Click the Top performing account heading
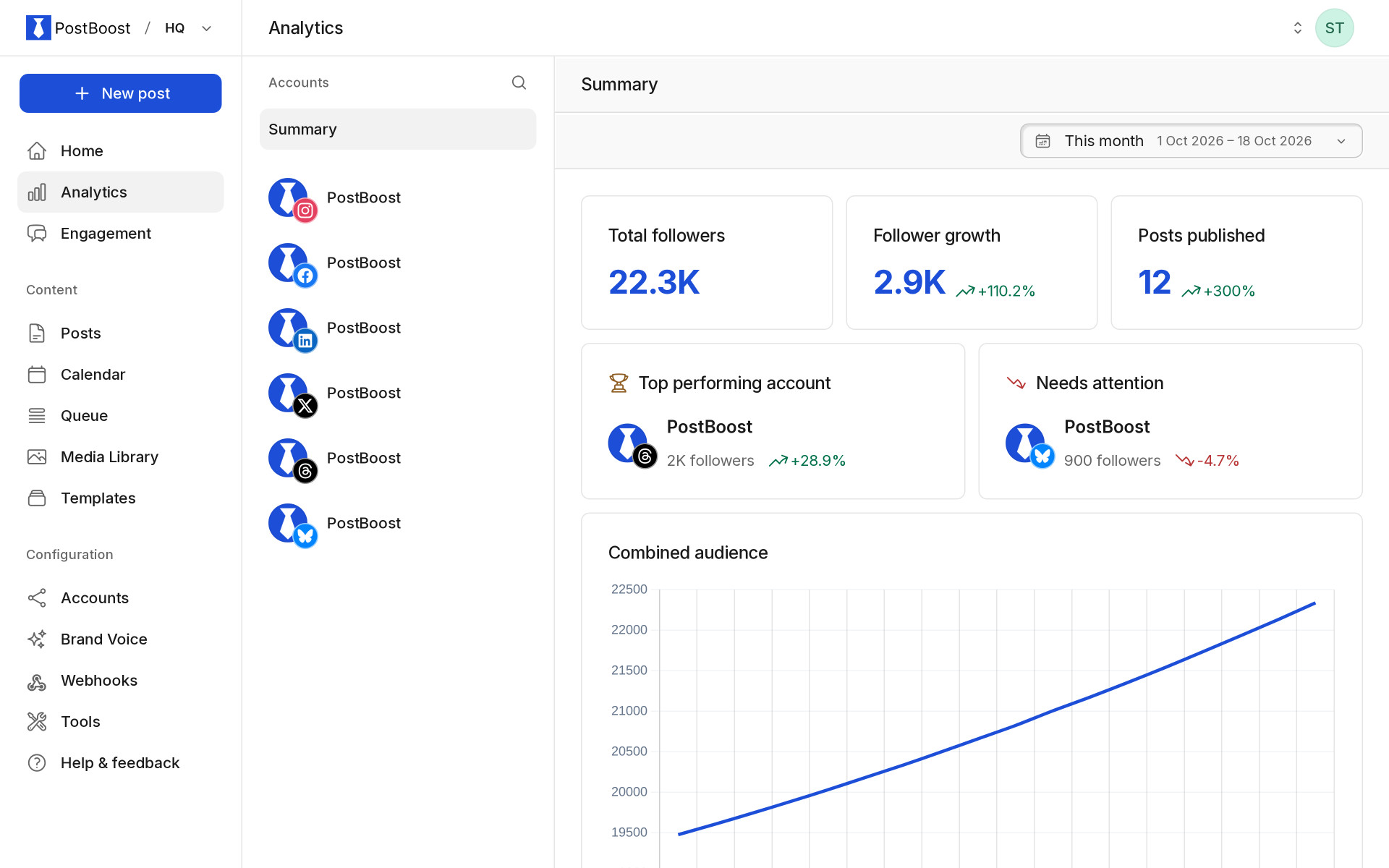 tap(734, 383)
